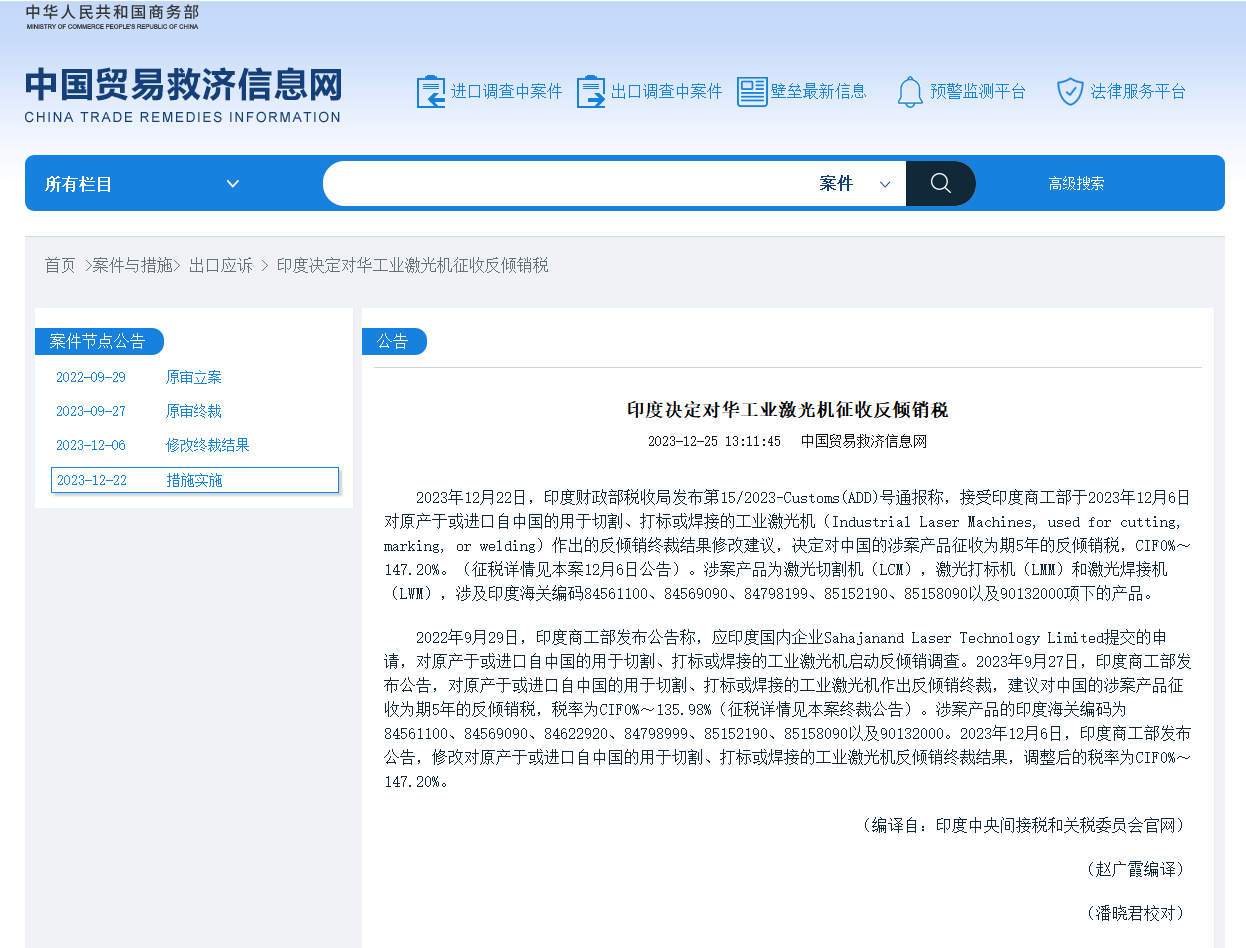Open 出口调查中案件 link
This screenshot has height=948, width=1246.
(666, 91)
